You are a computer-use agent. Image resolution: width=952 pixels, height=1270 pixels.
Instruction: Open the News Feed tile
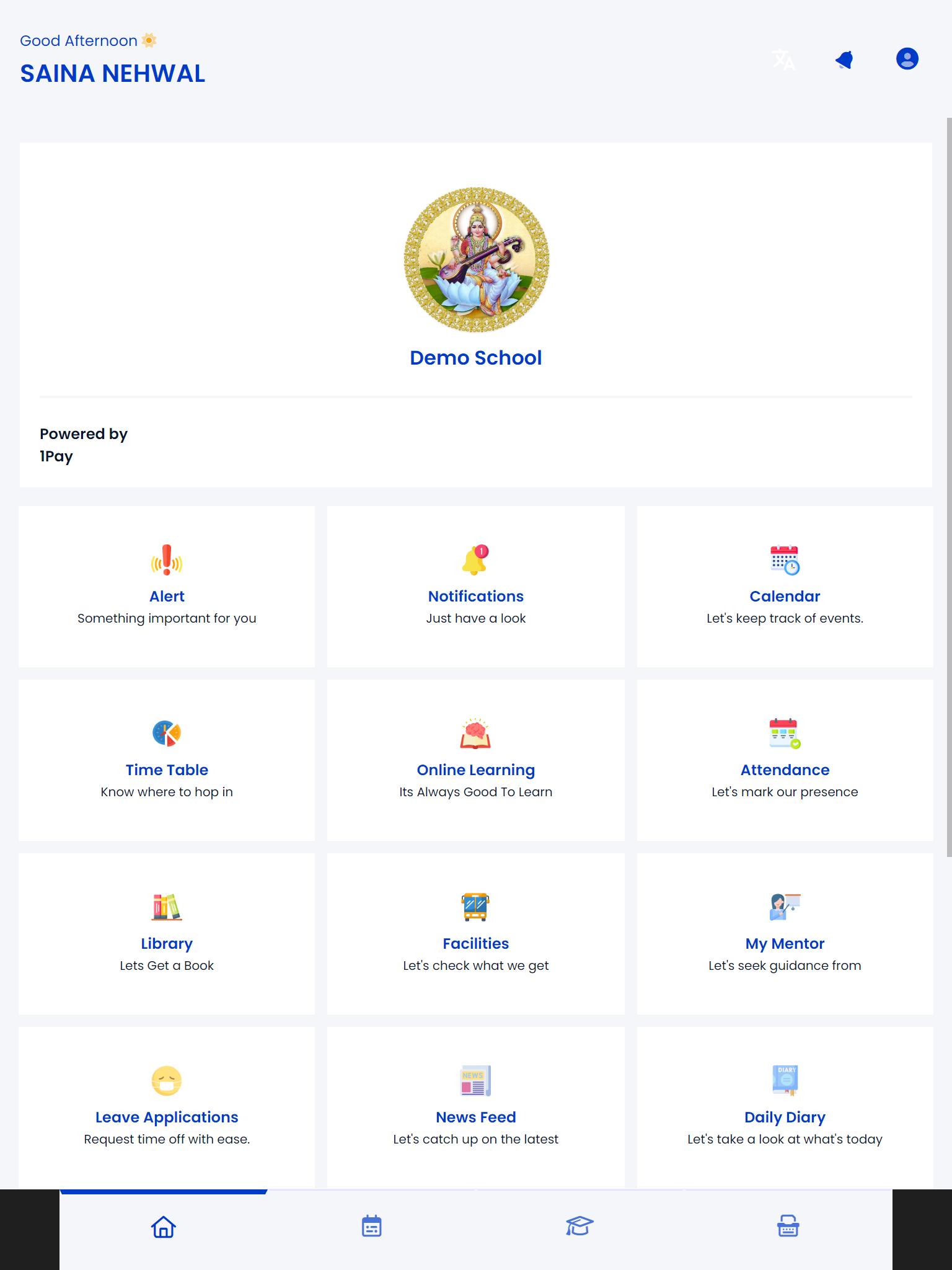[476, 1108]
